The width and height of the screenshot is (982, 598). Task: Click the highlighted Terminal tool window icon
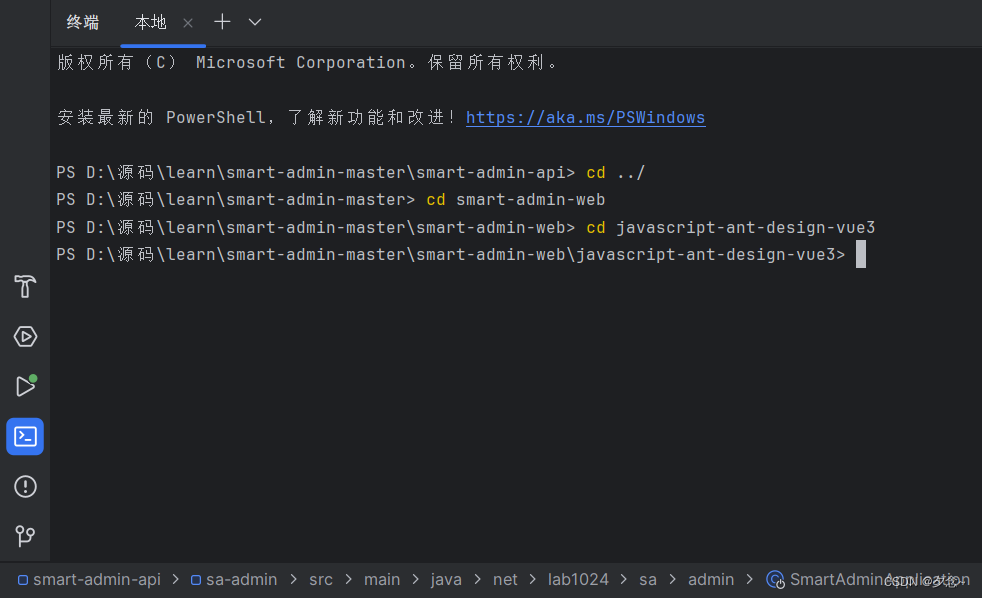click(x=25, y=436)
